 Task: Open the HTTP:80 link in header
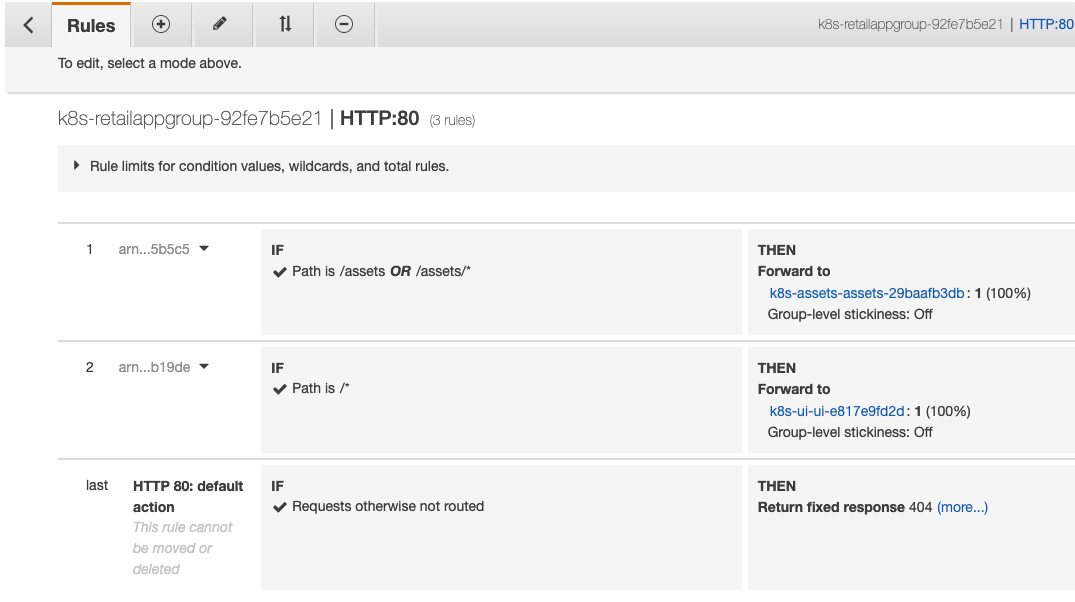tap(1046, 25)
